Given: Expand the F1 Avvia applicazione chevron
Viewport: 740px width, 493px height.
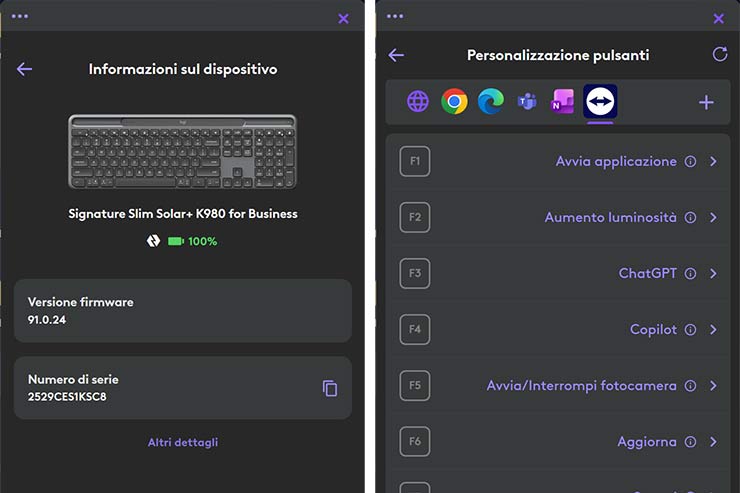Looking at the screenshot, I should [x=713, y=161].
